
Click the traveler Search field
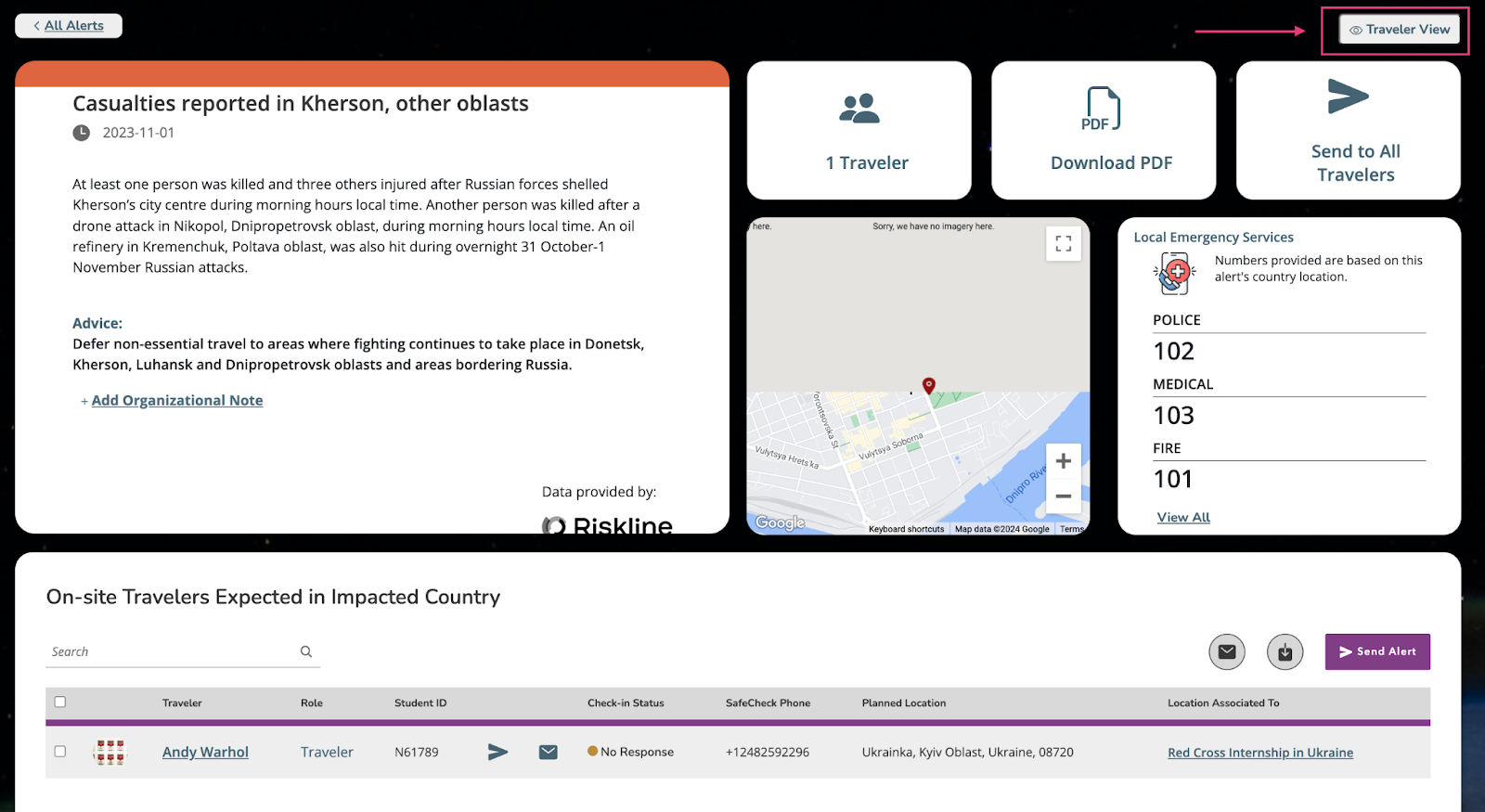183,652
